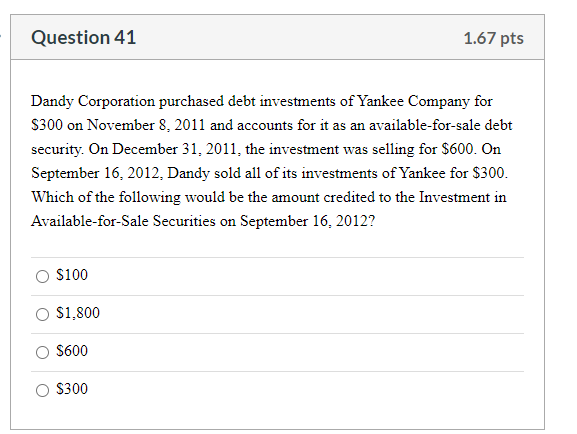The image size is (577, 434).
Task: Click the "December 31, 2011" date text
Action: point(176,149)
